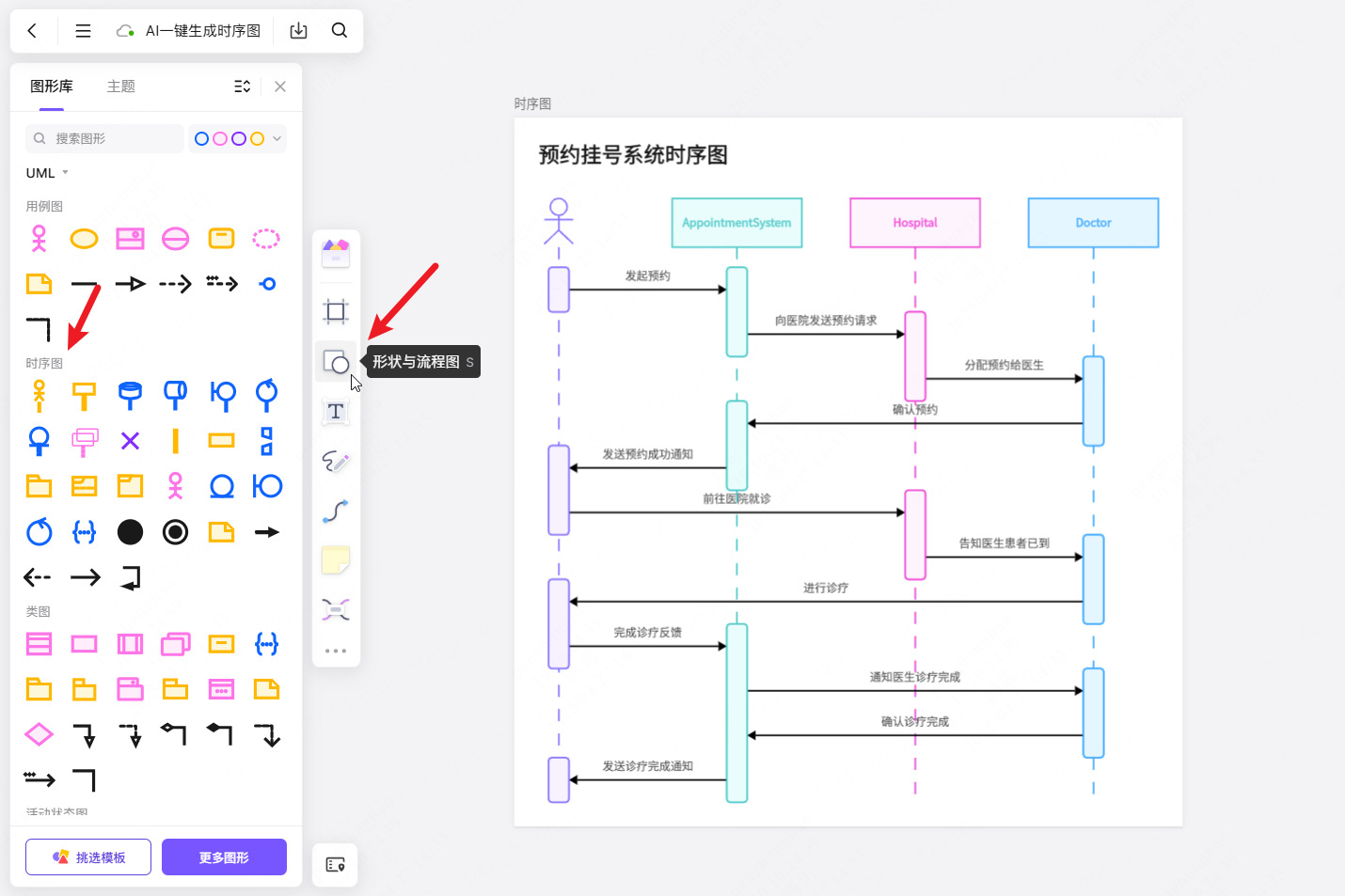Click the 发送诊疗完成通知 message label
Image resolution: width=1345 pixels, height=896 pixels.
pyautogui.click(x=648, y=766)
